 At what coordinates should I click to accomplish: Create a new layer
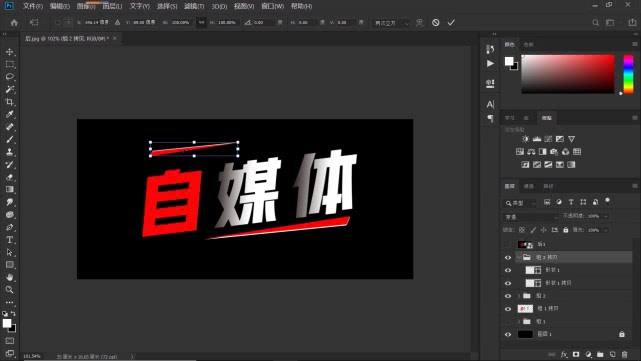click(x=612, y=354)
